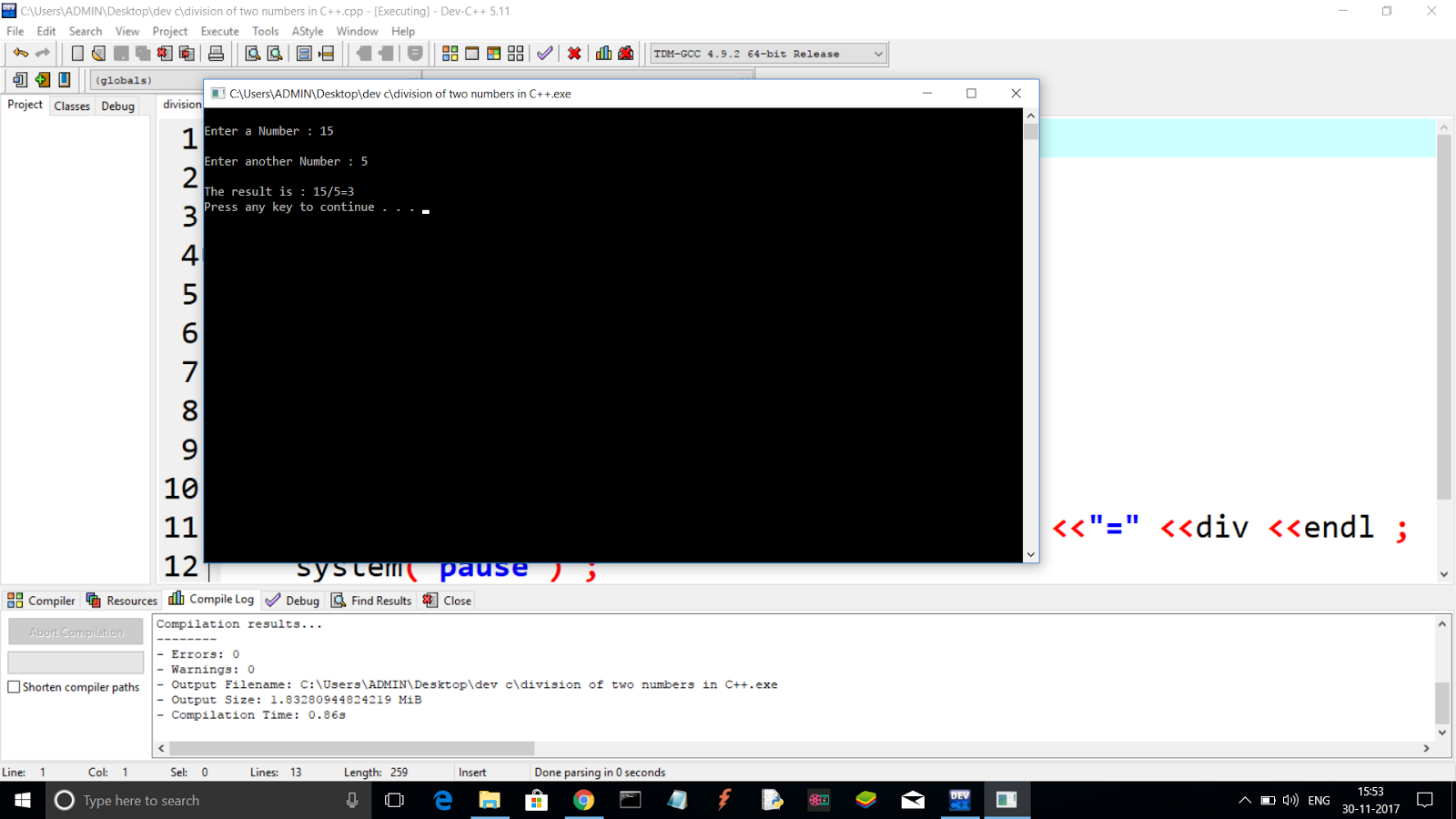Open the Profile analysis bar-chart icon
1456x819 pixels.
click(x=604, y=53)
